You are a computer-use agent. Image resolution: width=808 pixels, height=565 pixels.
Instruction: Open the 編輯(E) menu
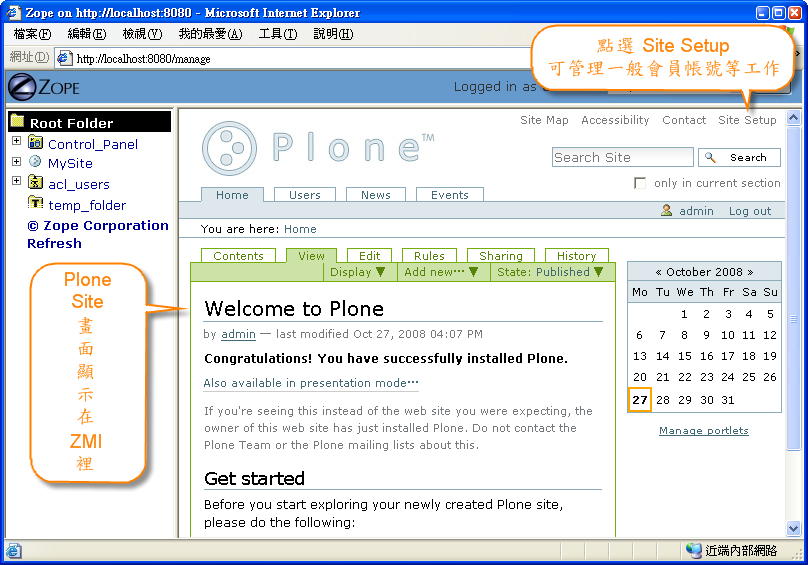point(87,34)
